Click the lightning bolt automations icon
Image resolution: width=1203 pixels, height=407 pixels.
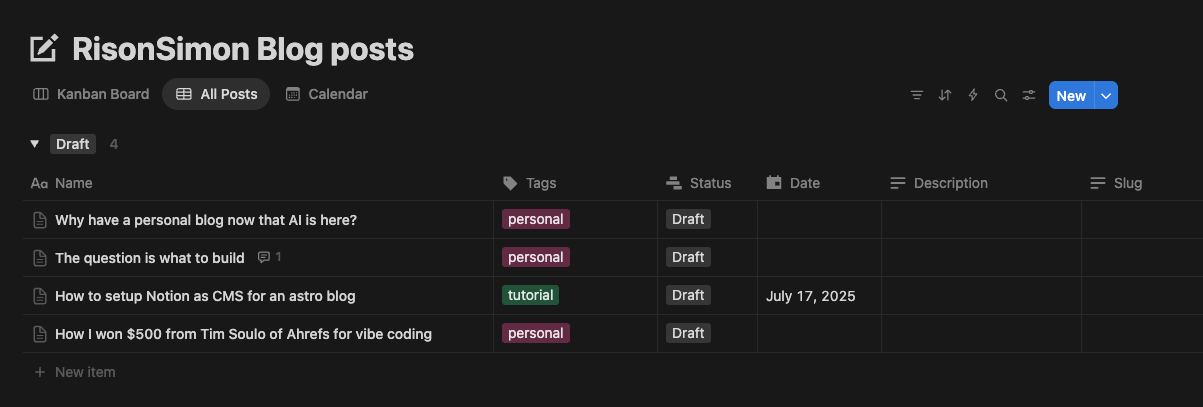click(973, 96)
